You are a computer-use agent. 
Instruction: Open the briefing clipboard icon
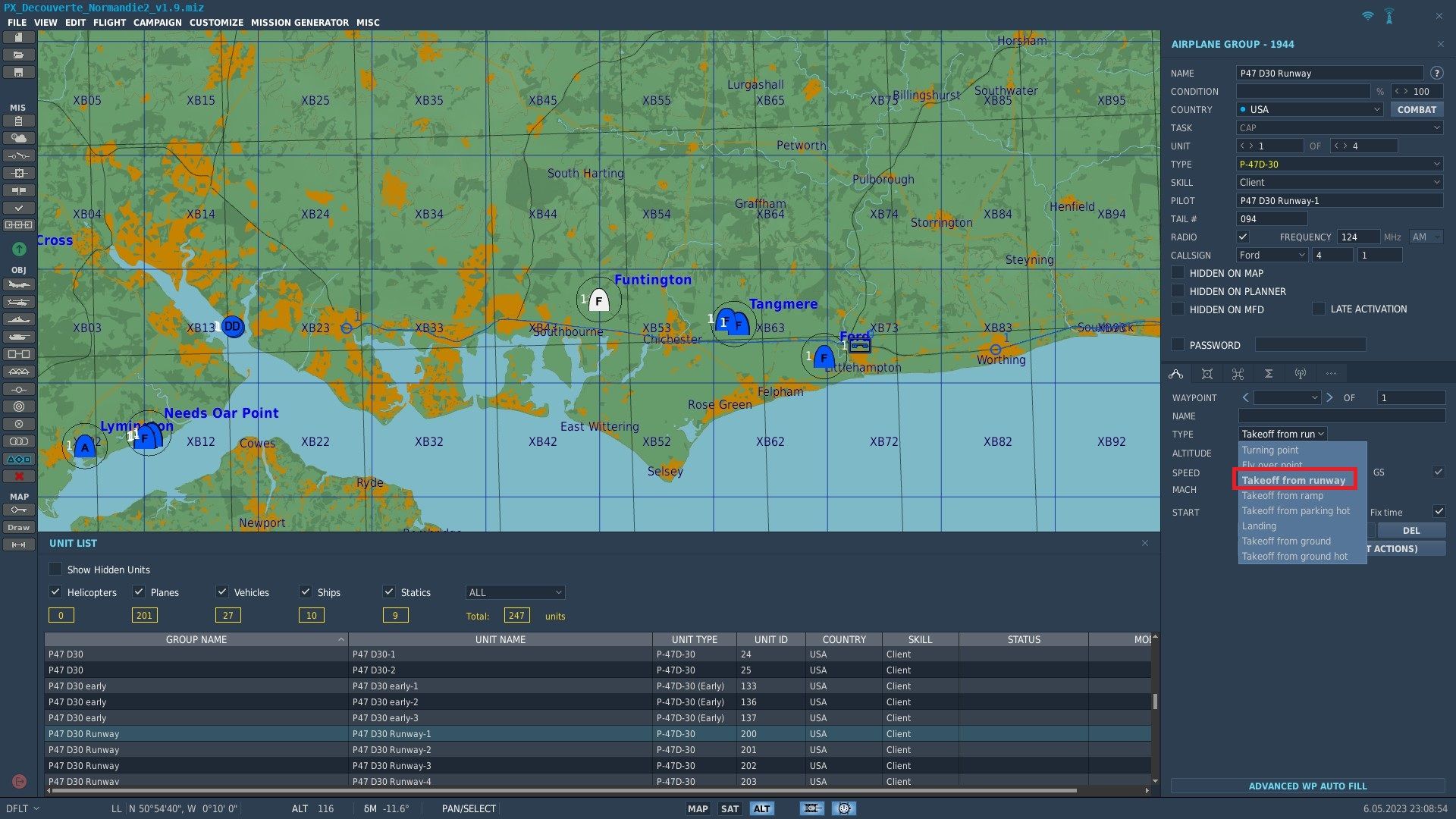[x=19, y=121]
